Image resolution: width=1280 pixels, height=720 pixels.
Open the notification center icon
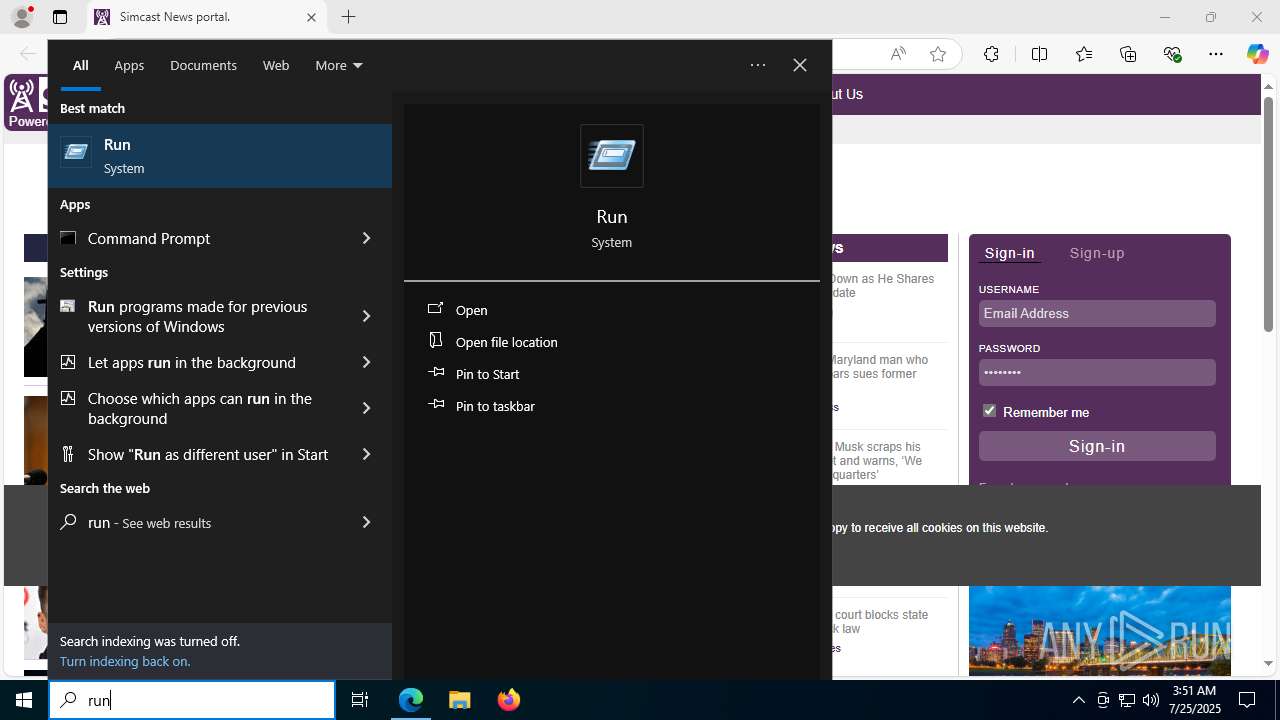pos(1247,700)
